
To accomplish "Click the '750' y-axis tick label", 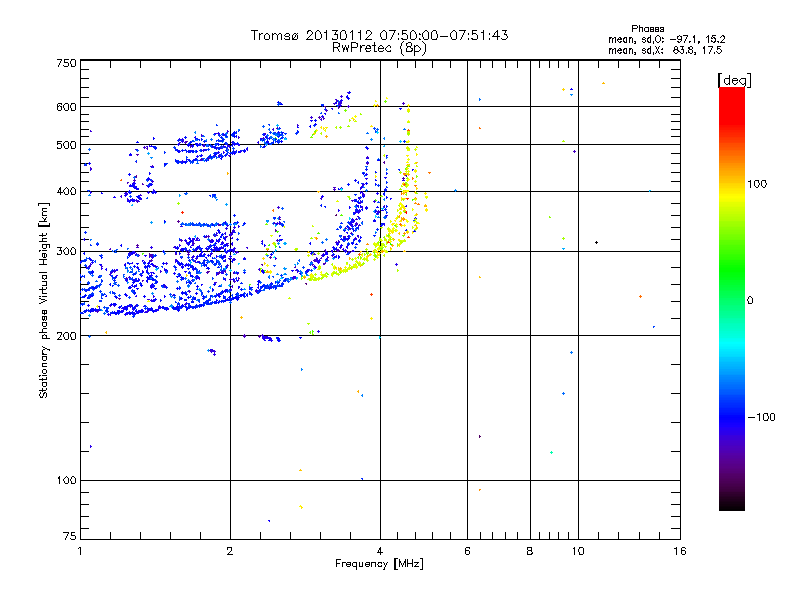I will (66, 63).
